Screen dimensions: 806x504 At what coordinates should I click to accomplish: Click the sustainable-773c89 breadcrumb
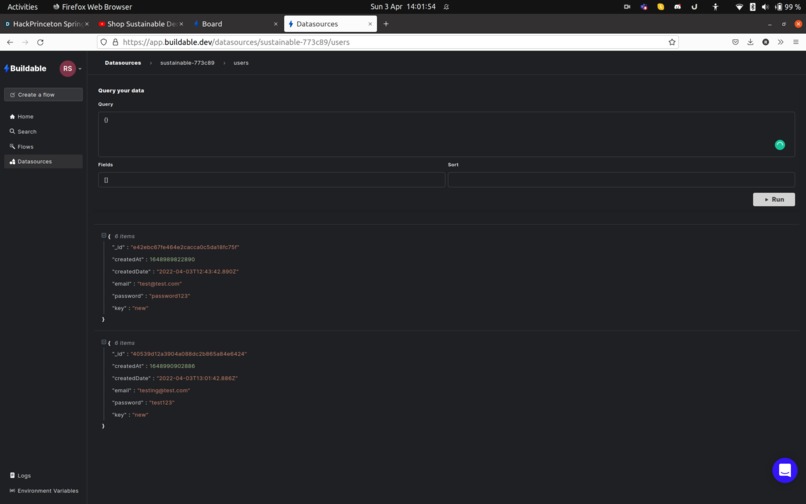click(187, 63)
